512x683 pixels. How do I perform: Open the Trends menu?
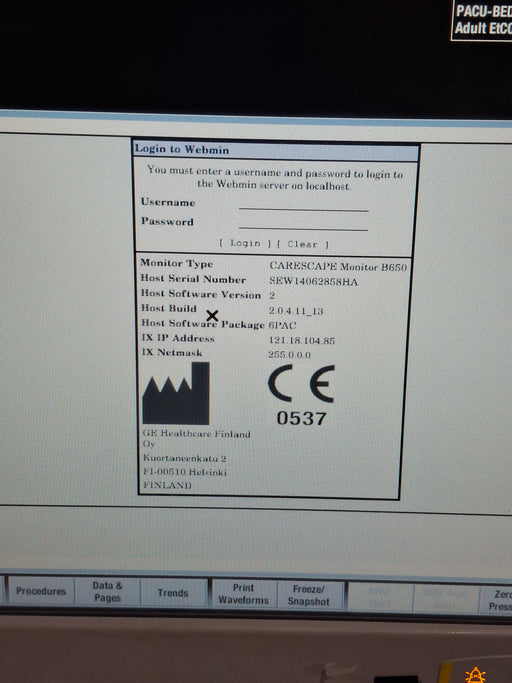coord(173,593)
